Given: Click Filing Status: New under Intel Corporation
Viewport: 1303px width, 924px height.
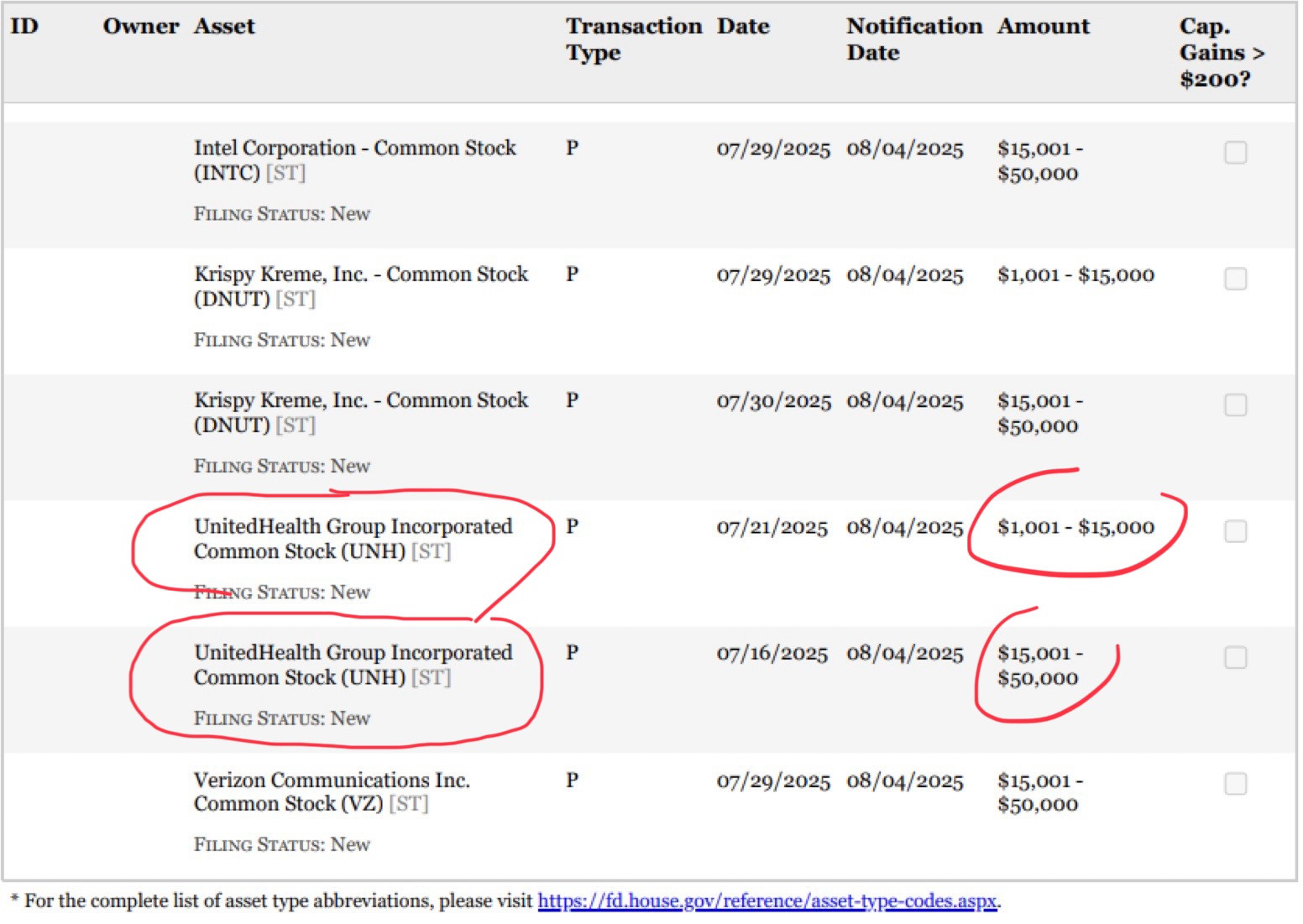Looking at the screenshot, I should point(281,214).
